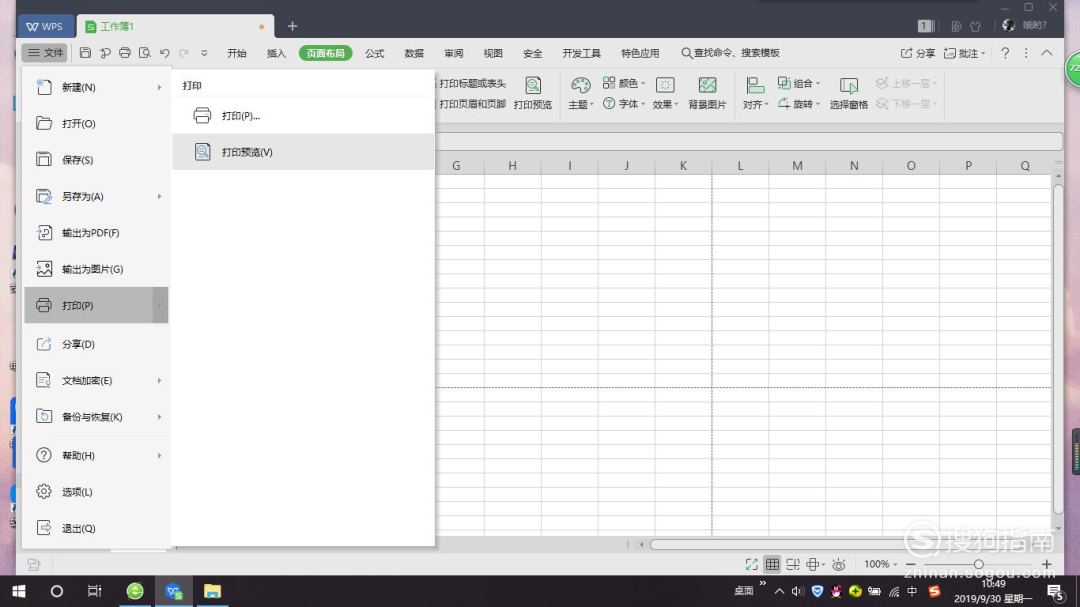Click the Cortana search circle

[56, 591]
